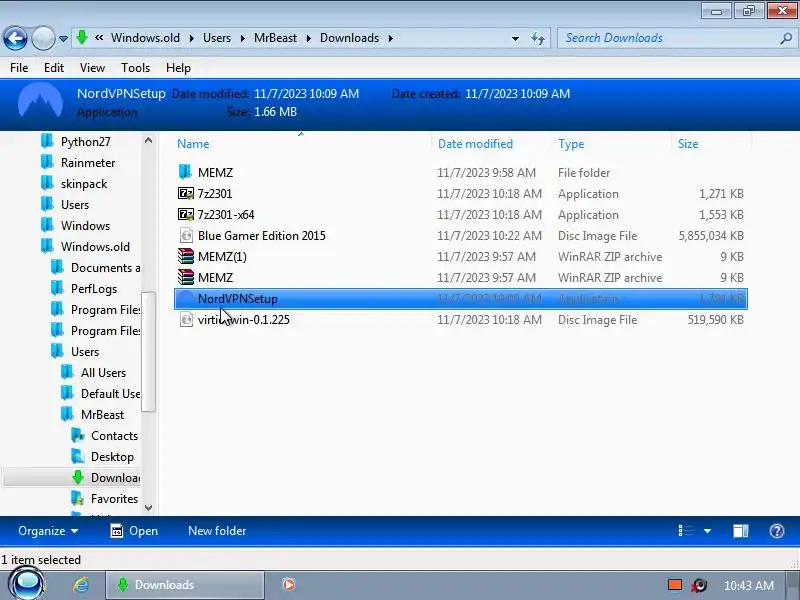Open the File menu
Image resolution: width=800 pixels, height=600 pixels.
click(19, 68)
